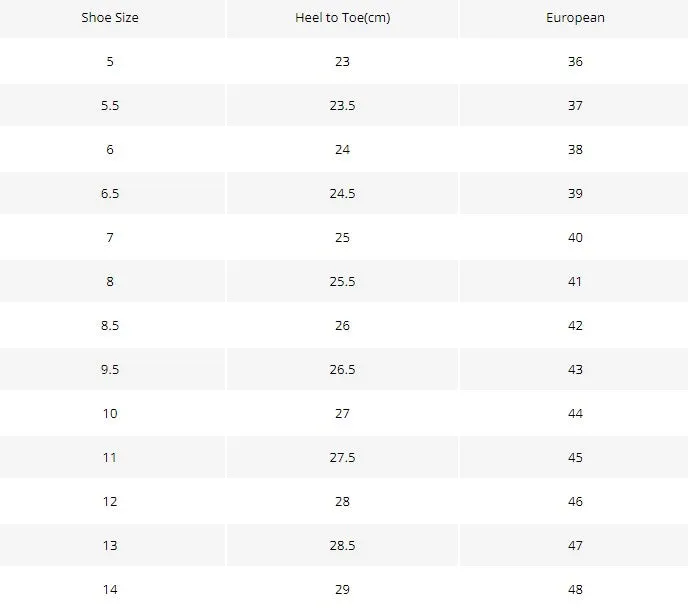Click European size 48 cell
The image size is (688, 610).
[x=575, y=589]
